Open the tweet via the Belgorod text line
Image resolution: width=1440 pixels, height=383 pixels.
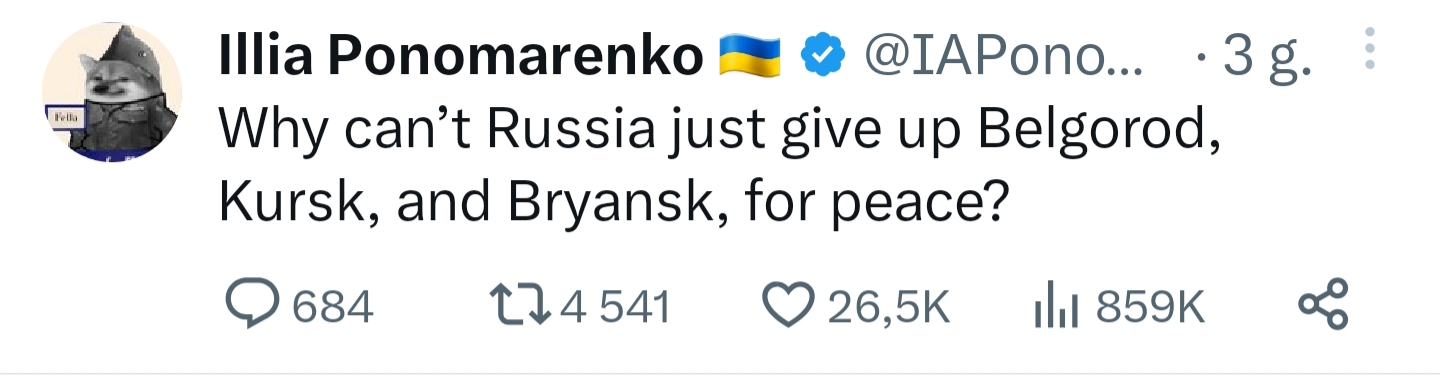click(720, 132)
